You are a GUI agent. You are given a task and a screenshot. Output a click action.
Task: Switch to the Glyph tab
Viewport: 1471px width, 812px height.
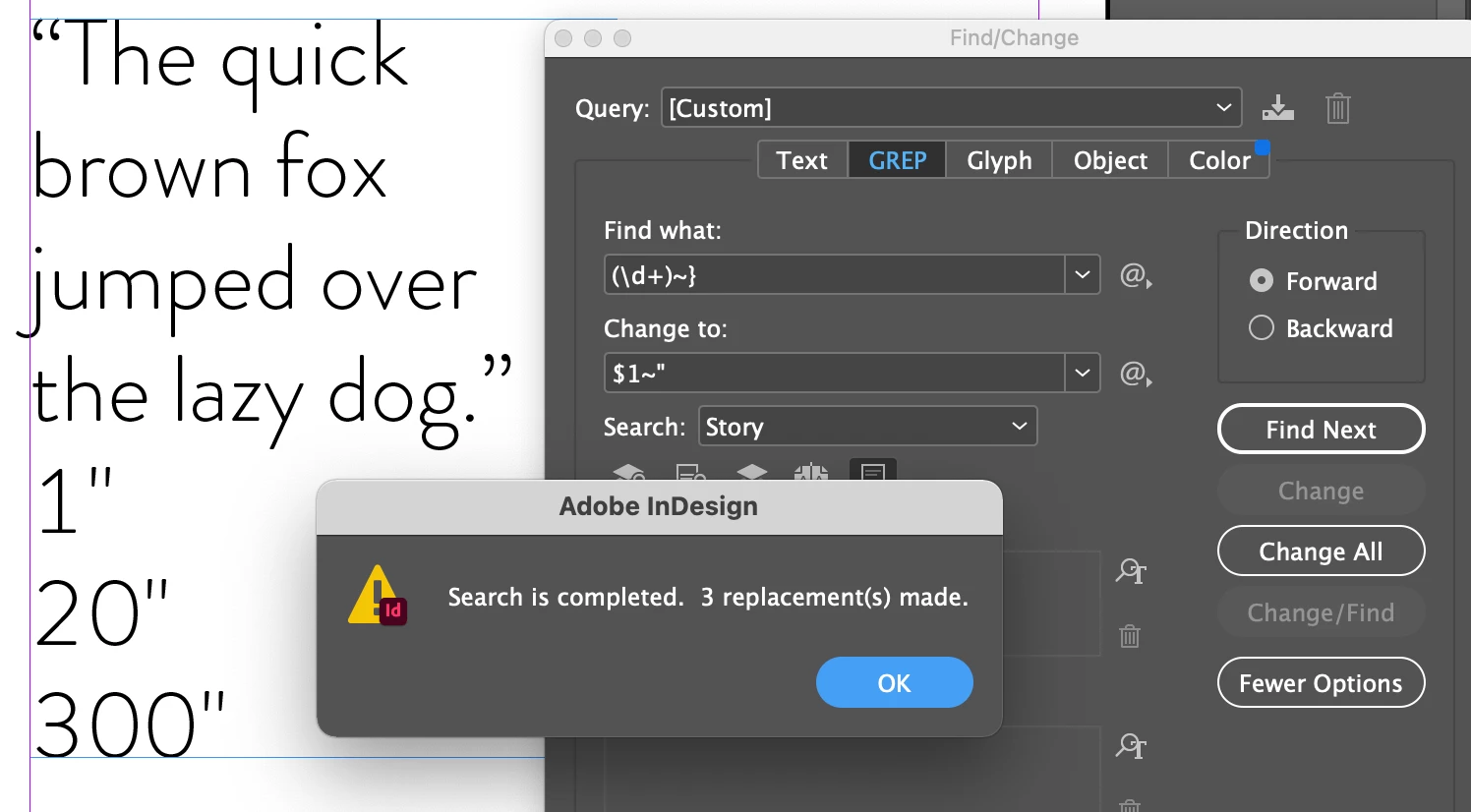999,160
